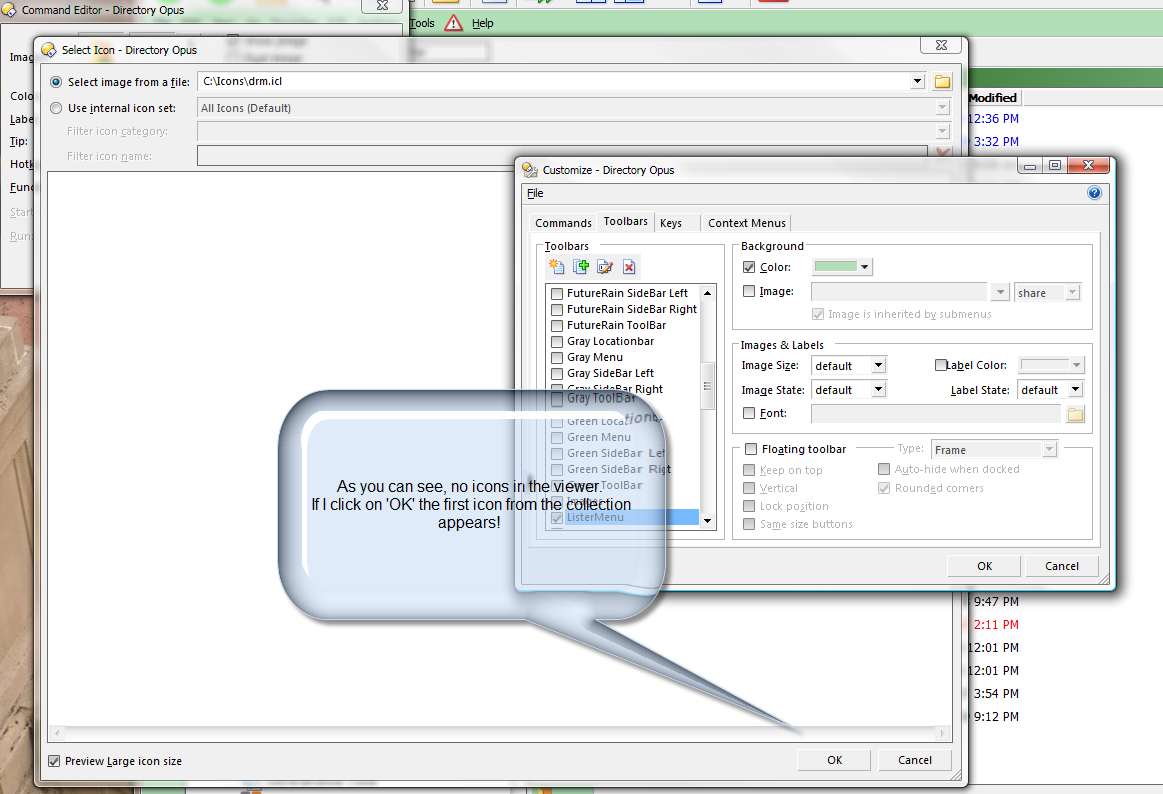Open the Image Size dropdown
1163x794 pixels.
coord(876,365)
